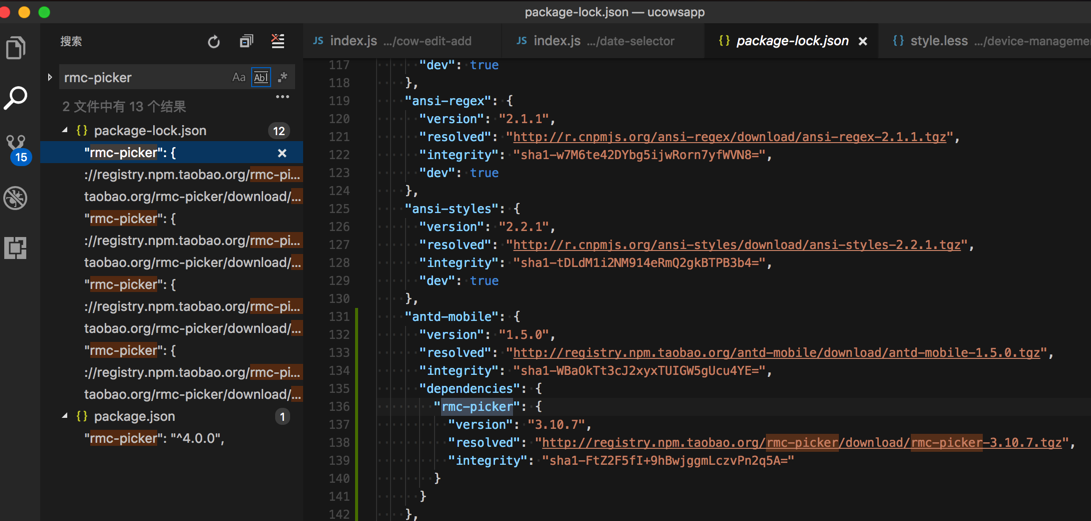Image resolution: width=1091 pixels, height=521 pixels.
Task: Toggle Match Whole Word option in search
Action: click(x=260, y=77)
